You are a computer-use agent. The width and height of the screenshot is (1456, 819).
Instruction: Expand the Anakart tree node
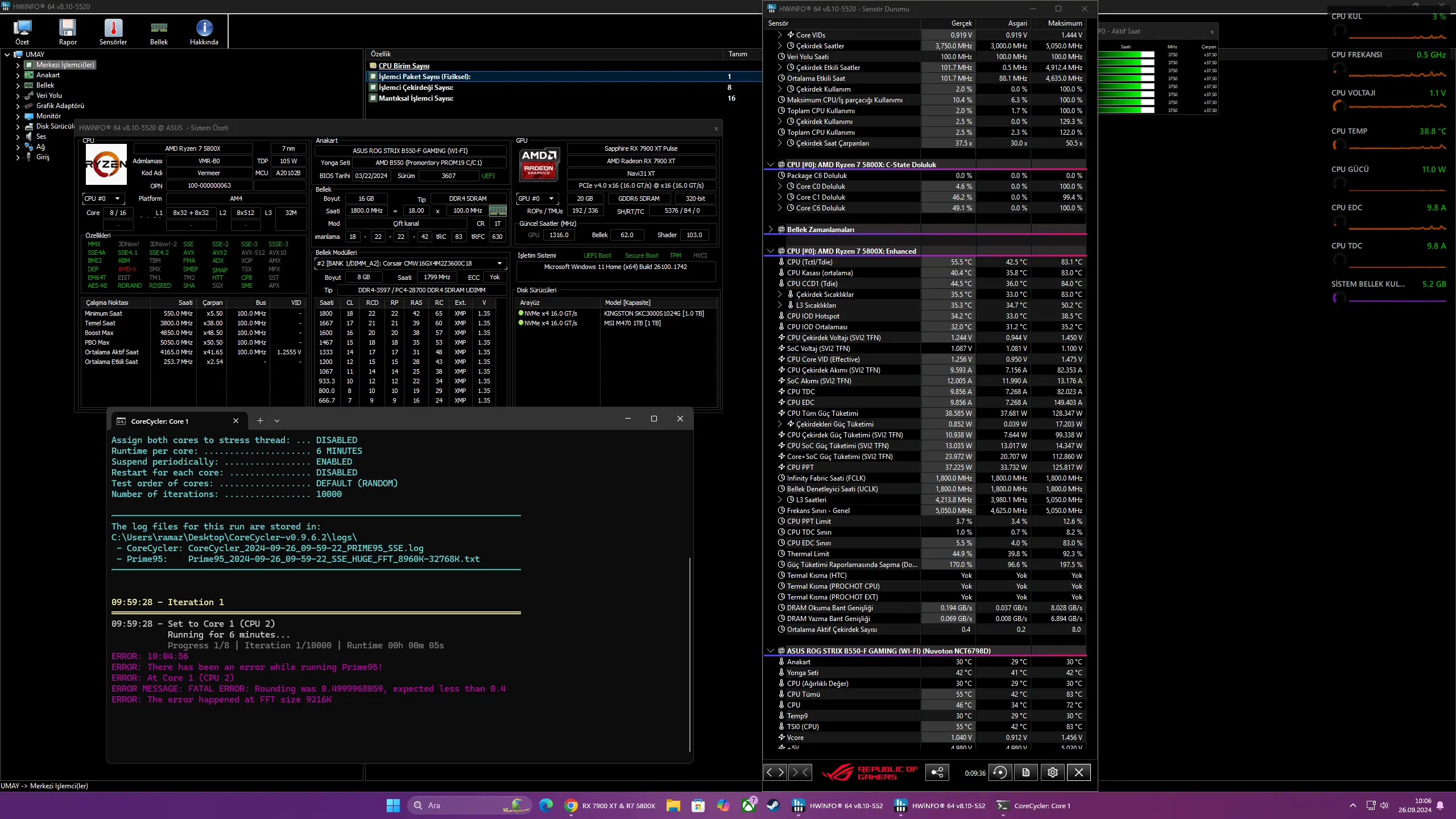(x=18, y=75)
